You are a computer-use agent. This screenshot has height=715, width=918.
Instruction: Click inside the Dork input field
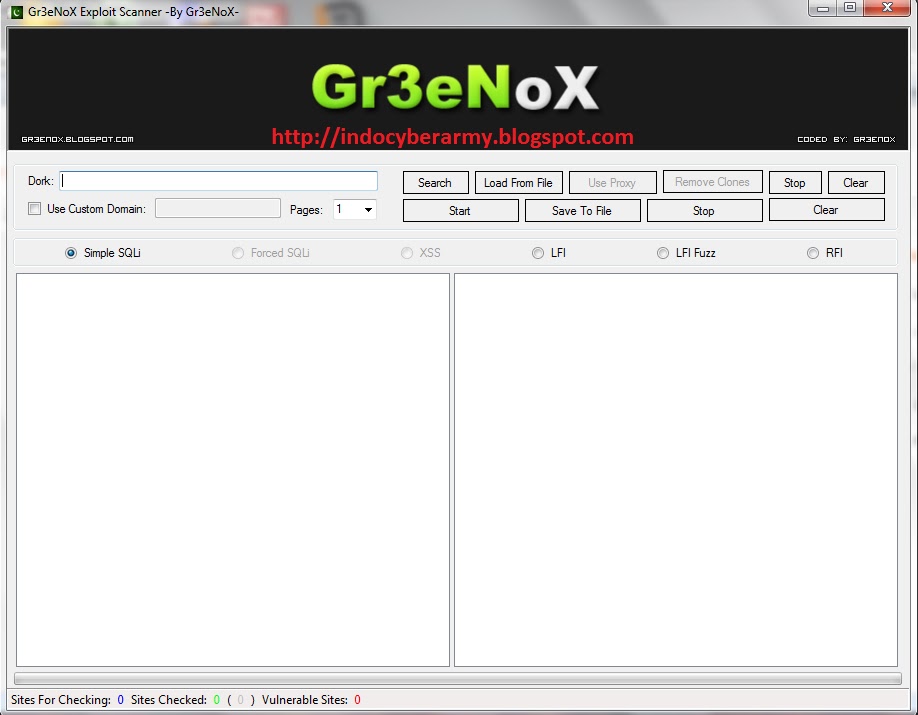[218, 181]
